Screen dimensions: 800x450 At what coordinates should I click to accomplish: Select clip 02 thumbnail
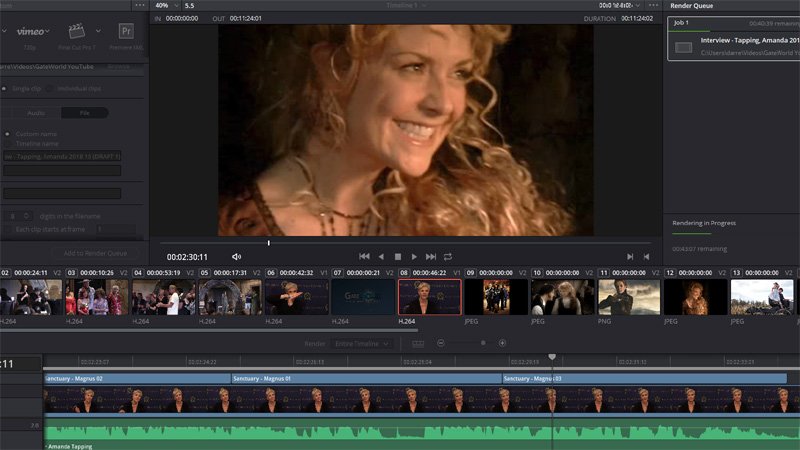pyautogui.click(x=31, y=296)
